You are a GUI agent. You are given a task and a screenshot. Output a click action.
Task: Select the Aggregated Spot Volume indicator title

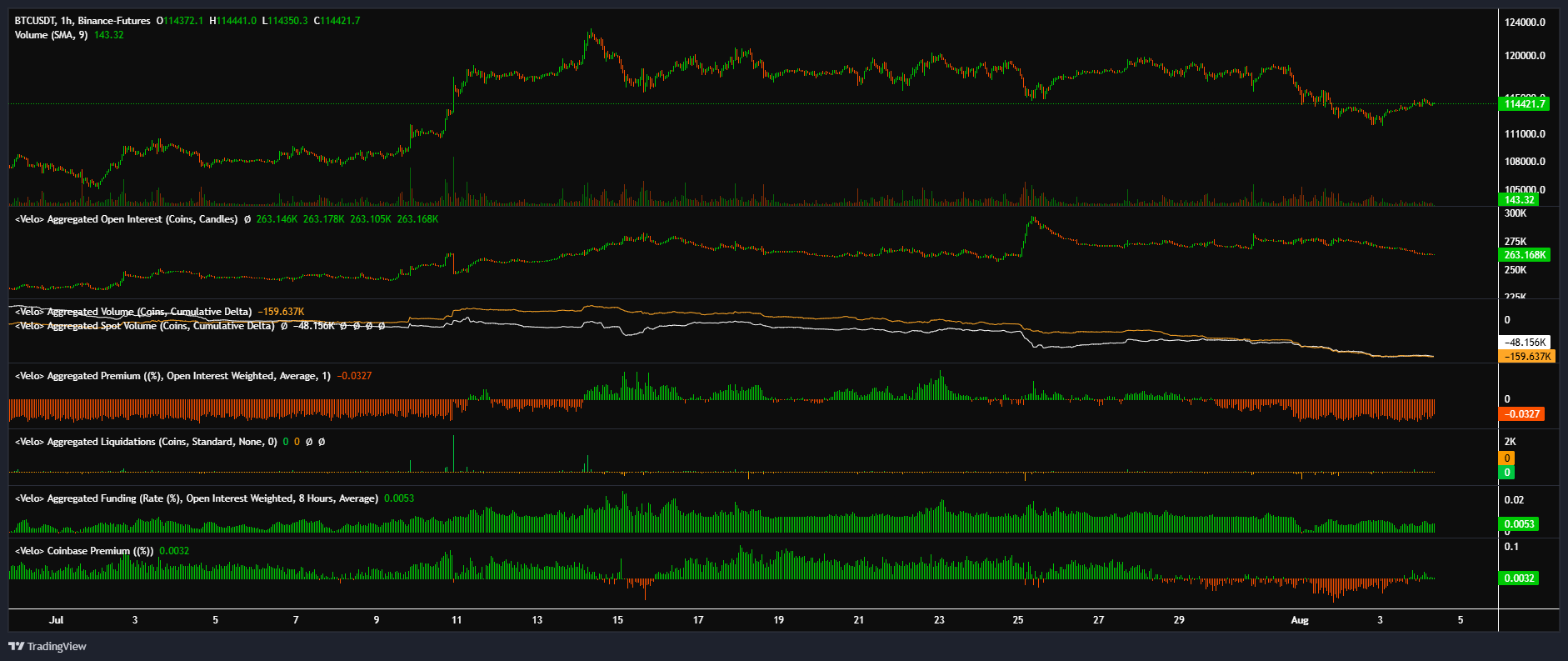click(x=145, y=326)
